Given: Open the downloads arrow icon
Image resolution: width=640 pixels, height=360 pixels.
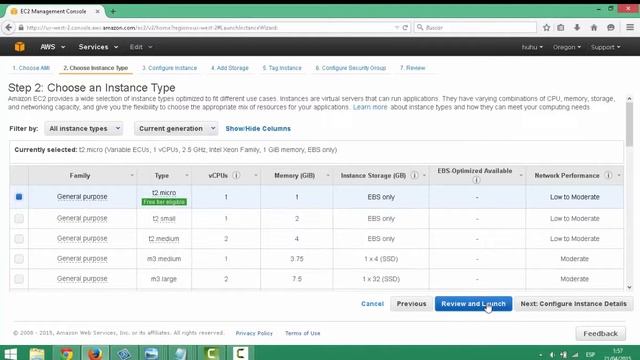Looking at the screenshot, I should (x=577, y=27).
